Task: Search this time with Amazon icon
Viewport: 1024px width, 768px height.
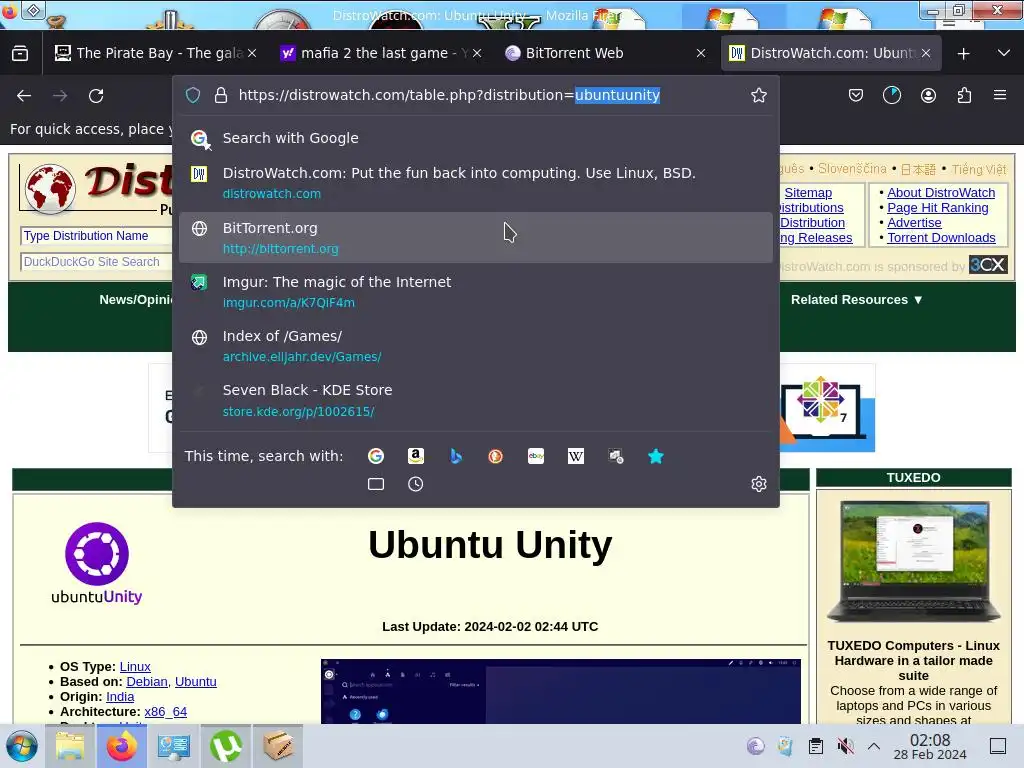Action: coord(416,456)
